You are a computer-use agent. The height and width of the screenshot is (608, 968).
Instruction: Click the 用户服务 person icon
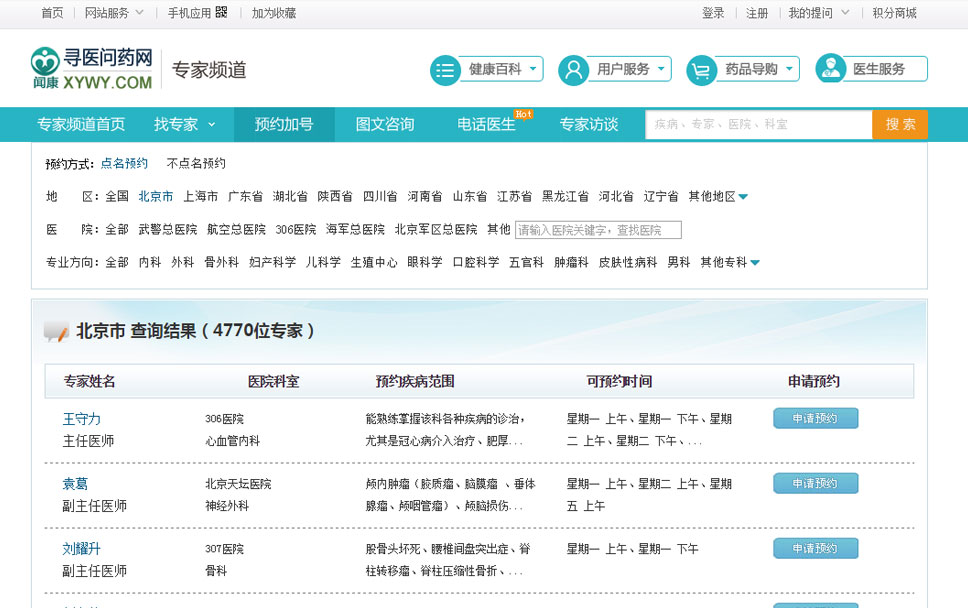pos(573,70)
